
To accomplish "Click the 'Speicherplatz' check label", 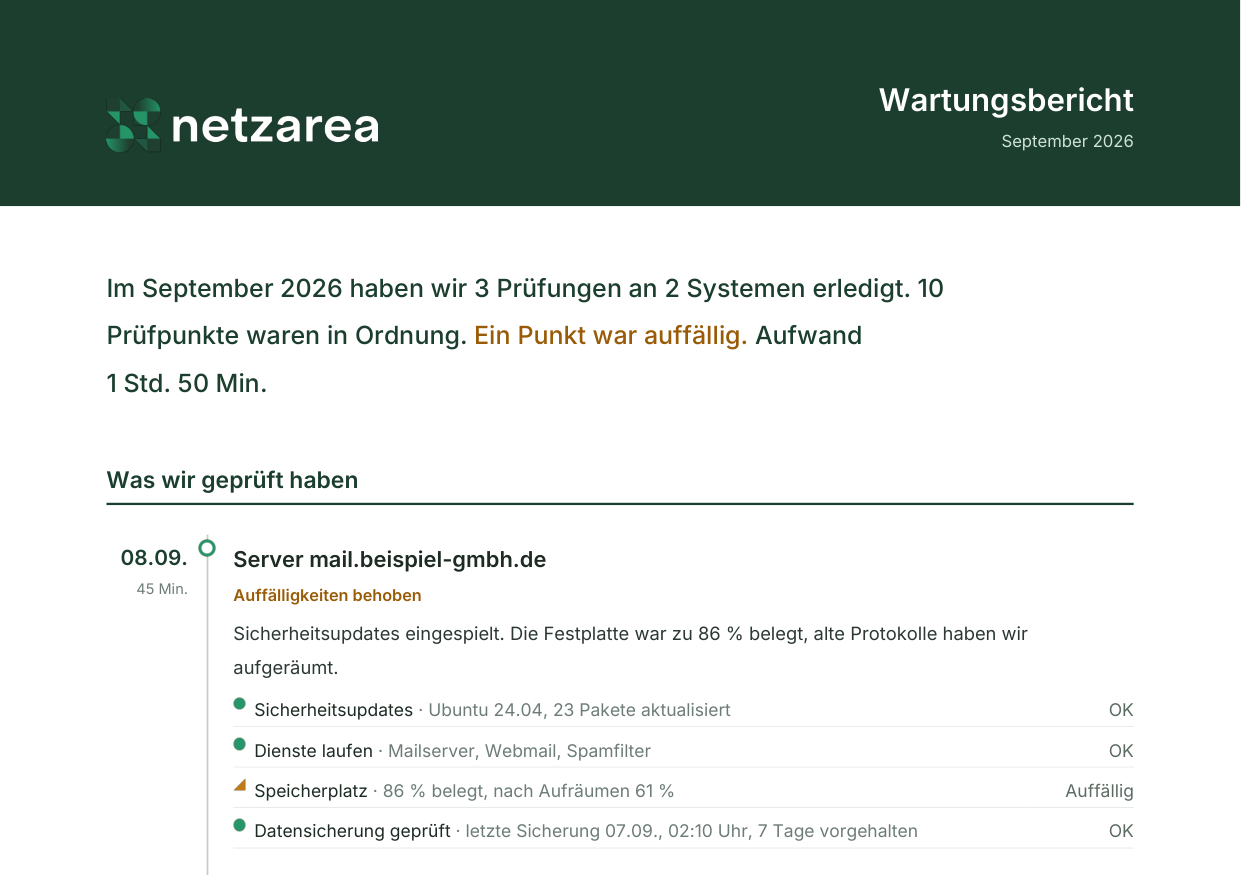I will [311, 791].
